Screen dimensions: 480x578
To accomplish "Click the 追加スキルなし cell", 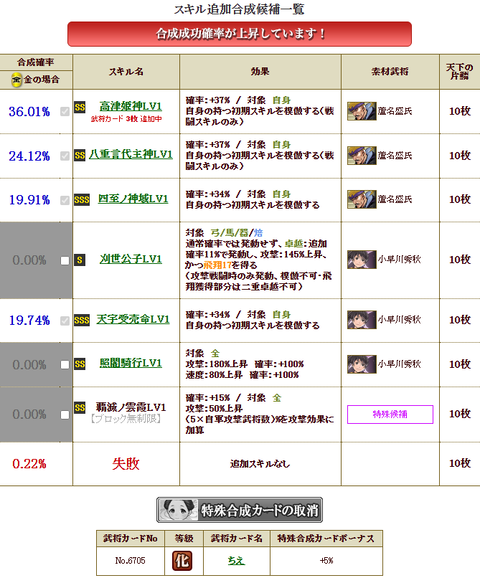I will (260, 464).
